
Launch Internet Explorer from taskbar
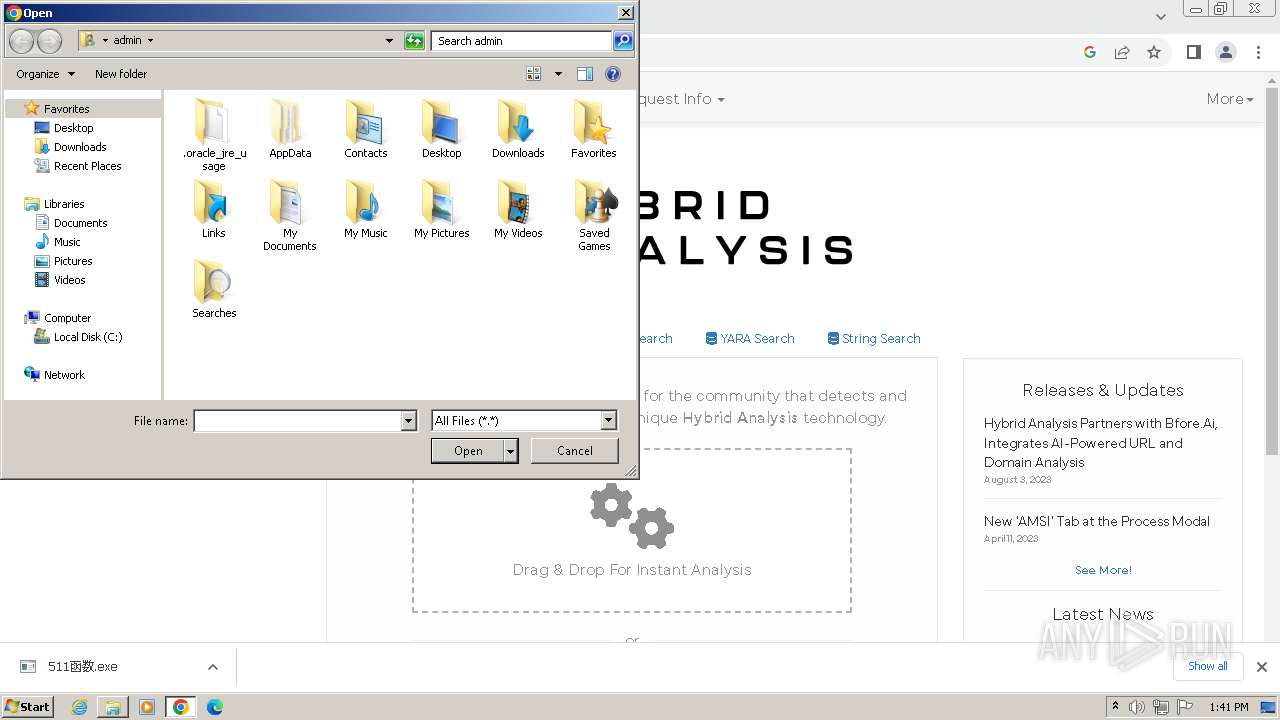[79, 707]
